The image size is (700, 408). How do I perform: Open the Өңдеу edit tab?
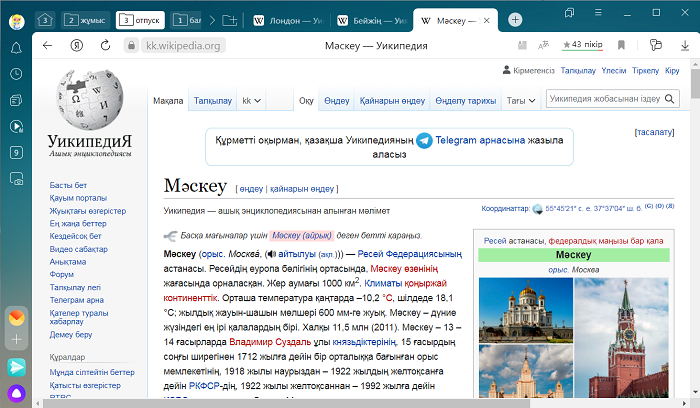(x=337, y=101)
